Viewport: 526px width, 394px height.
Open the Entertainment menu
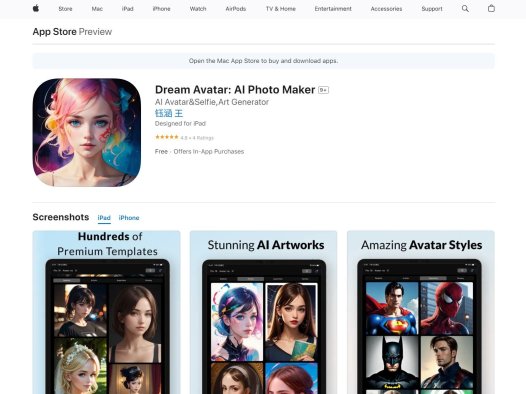(x=333, y=9)
